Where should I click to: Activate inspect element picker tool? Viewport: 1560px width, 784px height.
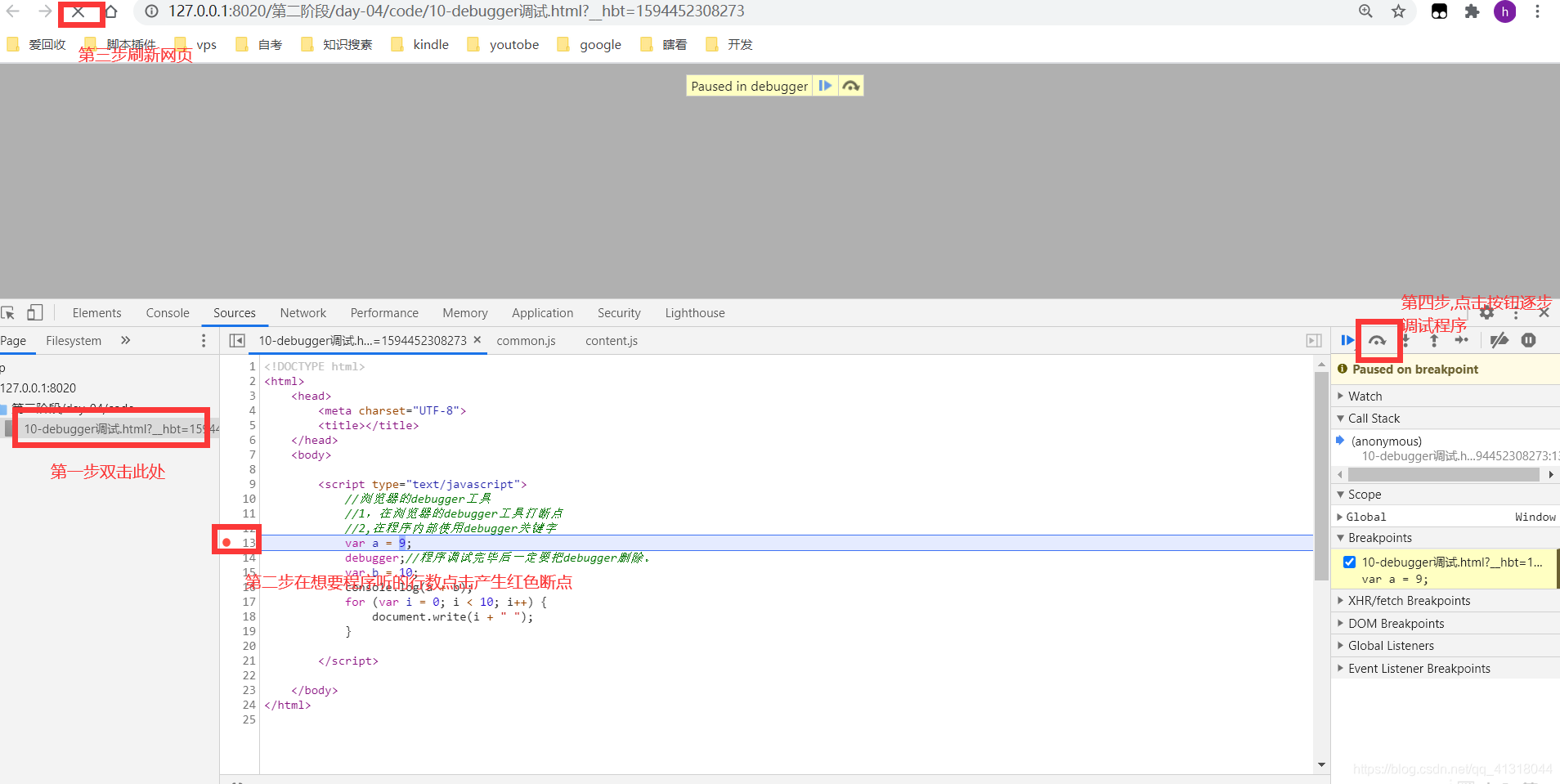tap(8, 313)
